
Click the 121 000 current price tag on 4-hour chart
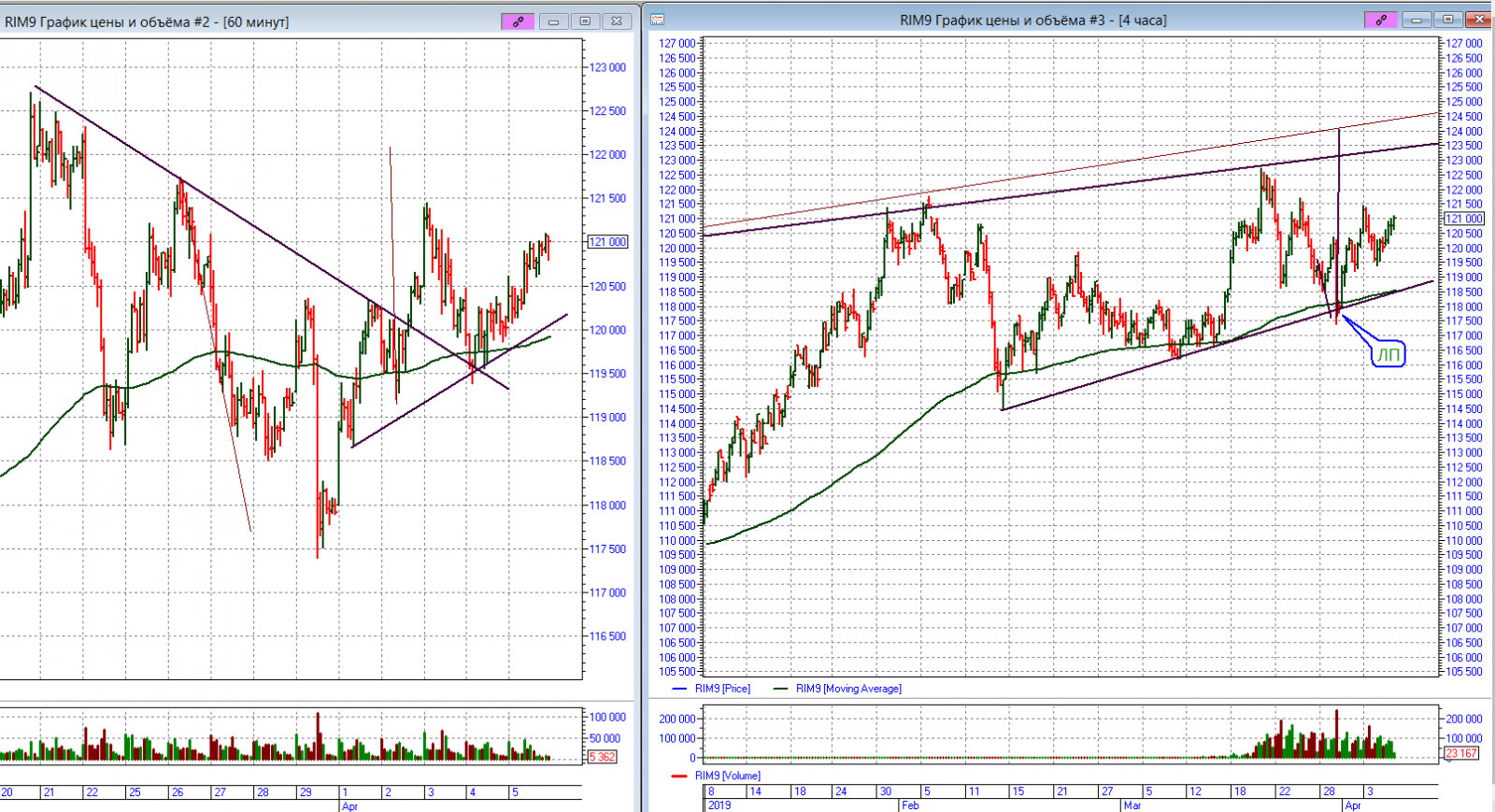pos(1464,219)
